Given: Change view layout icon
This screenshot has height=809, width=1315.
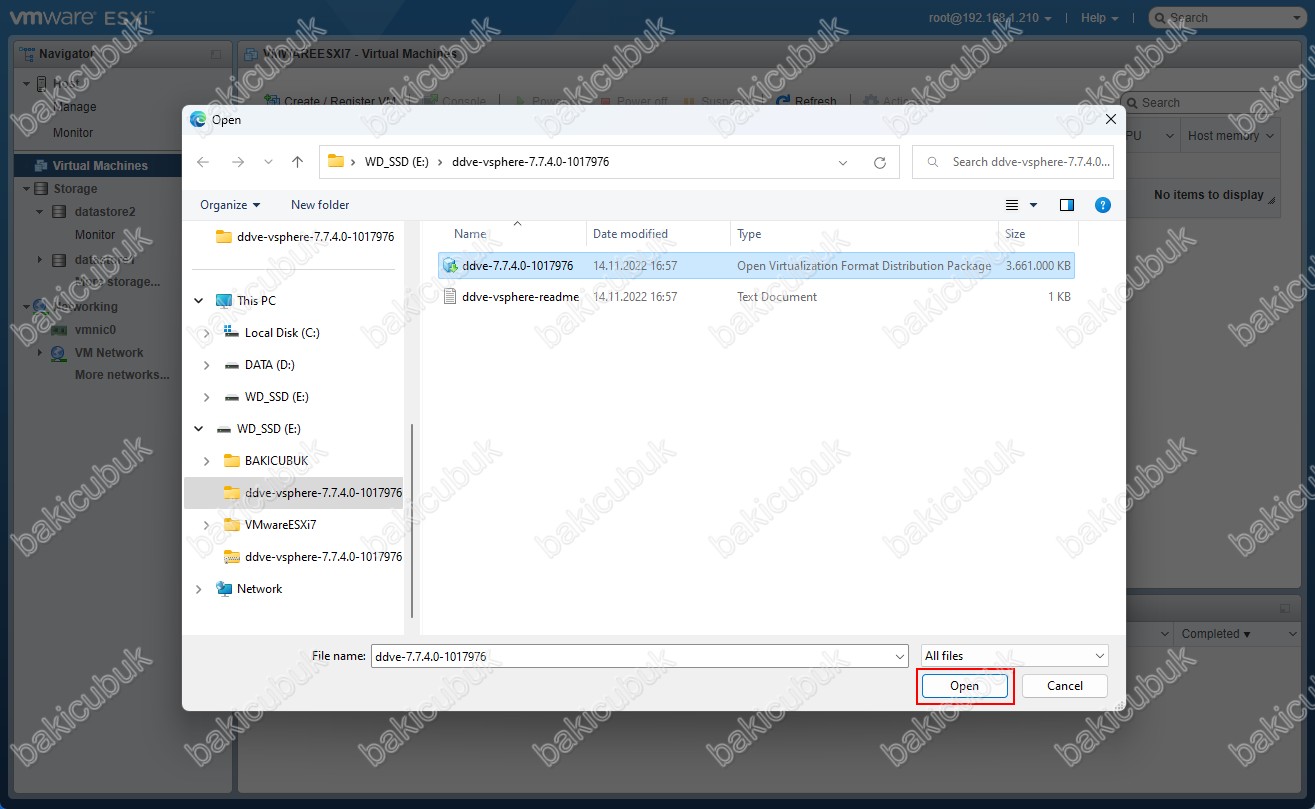Looking at the screenshot, I should pyautogui.click(x=1012, y=205).
